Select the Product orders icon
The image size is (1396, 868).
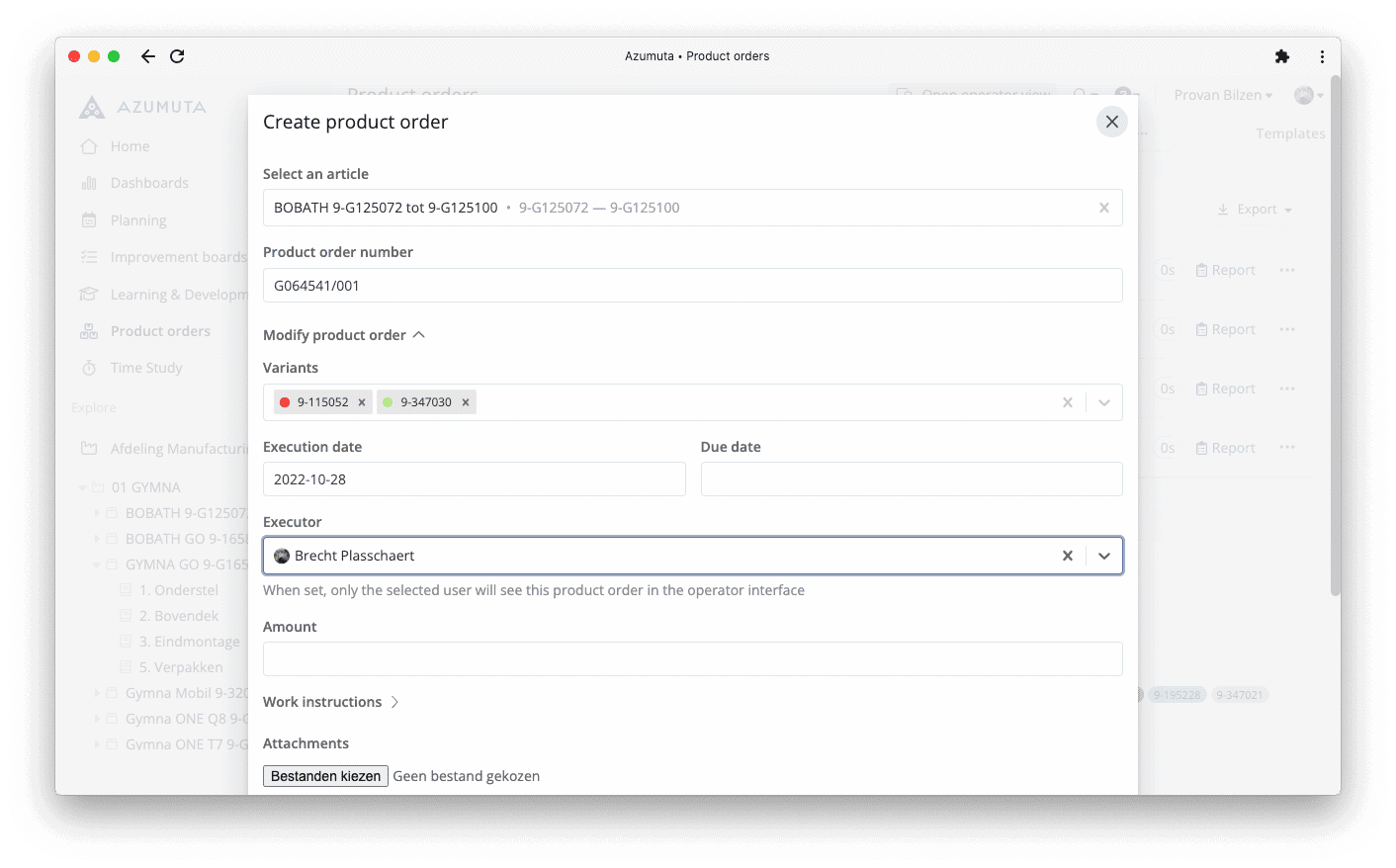click(88, 330)
